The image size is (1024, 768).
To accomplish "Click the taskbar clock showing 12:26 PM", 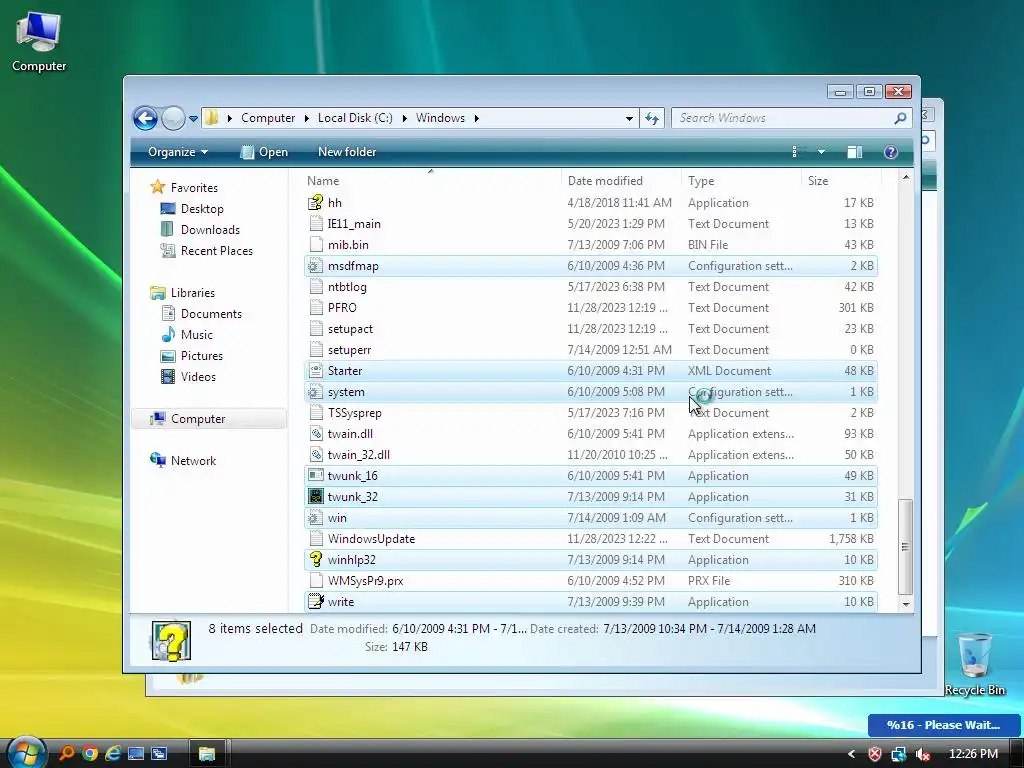I will point(973,754).
